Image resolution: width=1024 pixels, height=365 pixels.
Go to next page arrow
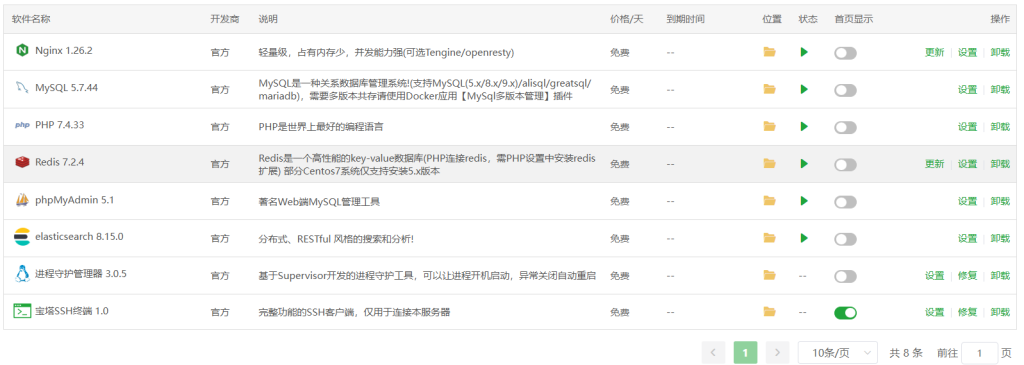777,353
